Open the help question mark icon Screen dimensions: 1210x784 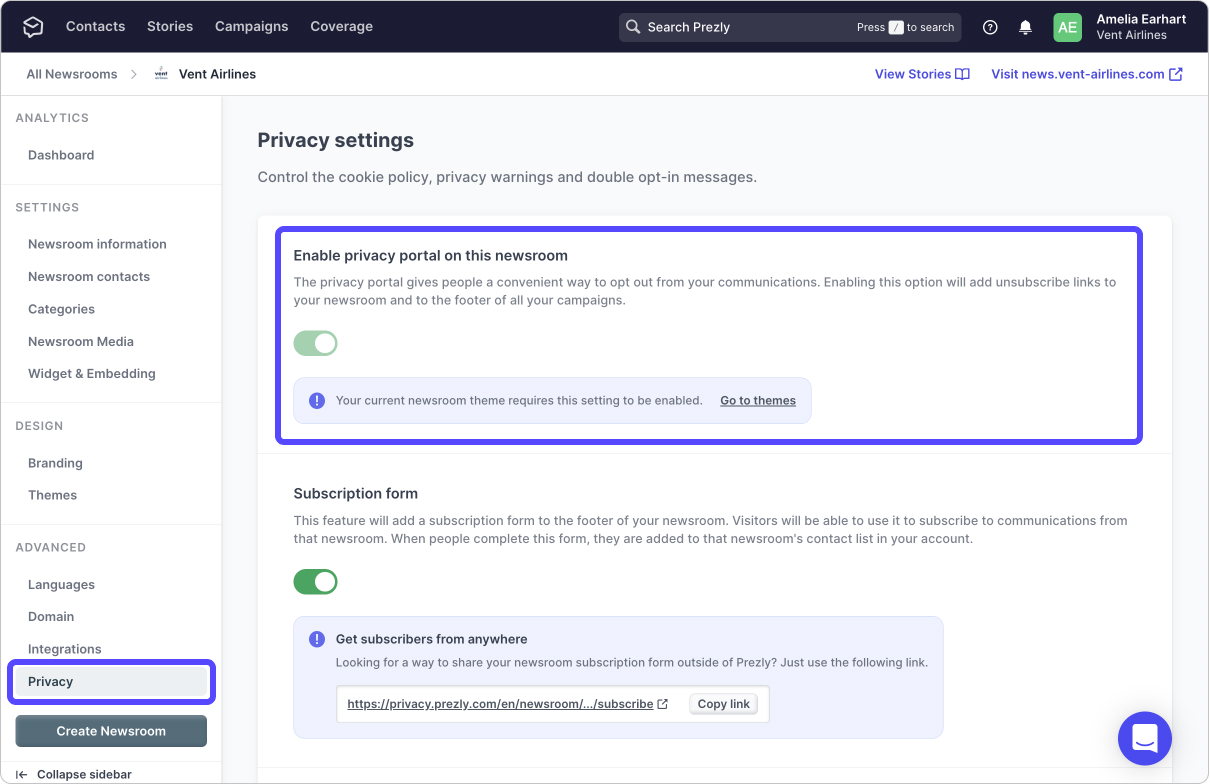coord(990,27)
